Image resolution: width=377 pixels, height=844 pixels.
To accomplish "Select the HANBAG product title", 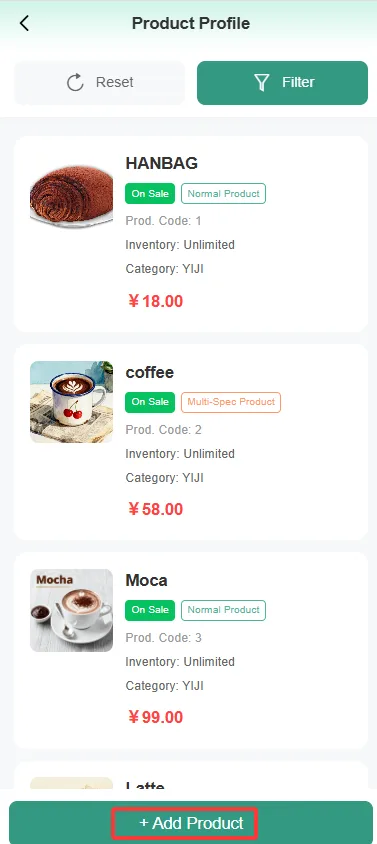I will point(162,163).
